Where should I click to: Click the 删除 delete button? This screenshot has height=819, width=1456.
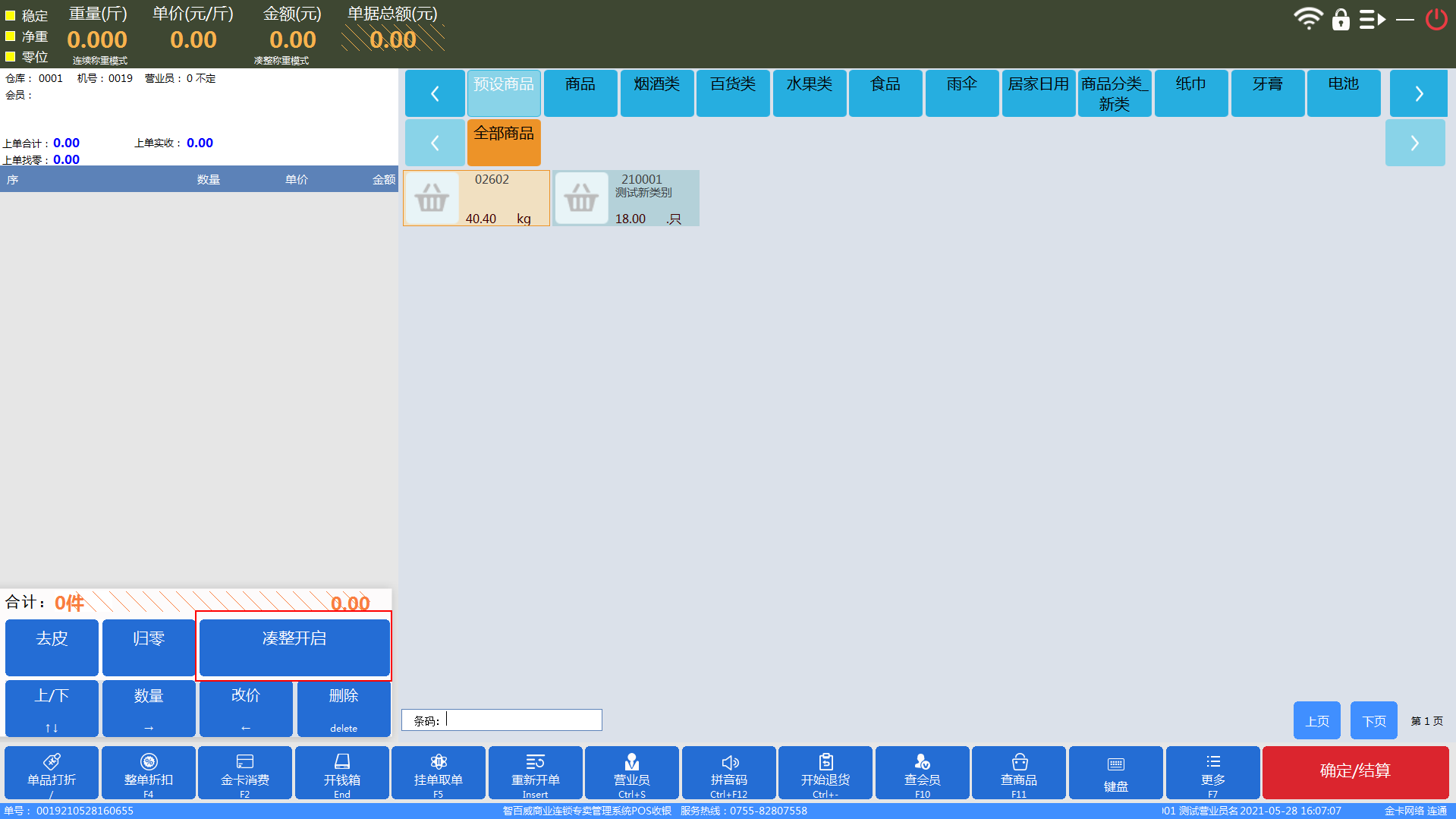point(344,708)
